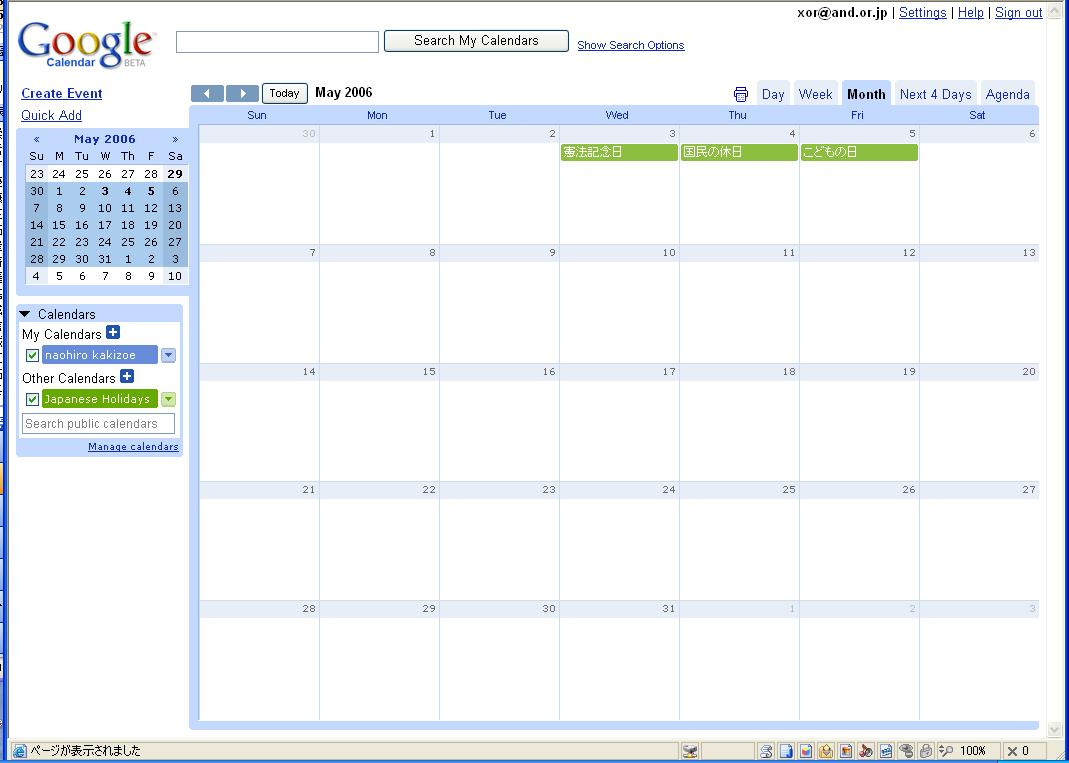The width and height of the screenshot is (1069, 763).
Task: Jump forward a month in the mini calendar
Action: 175,139
